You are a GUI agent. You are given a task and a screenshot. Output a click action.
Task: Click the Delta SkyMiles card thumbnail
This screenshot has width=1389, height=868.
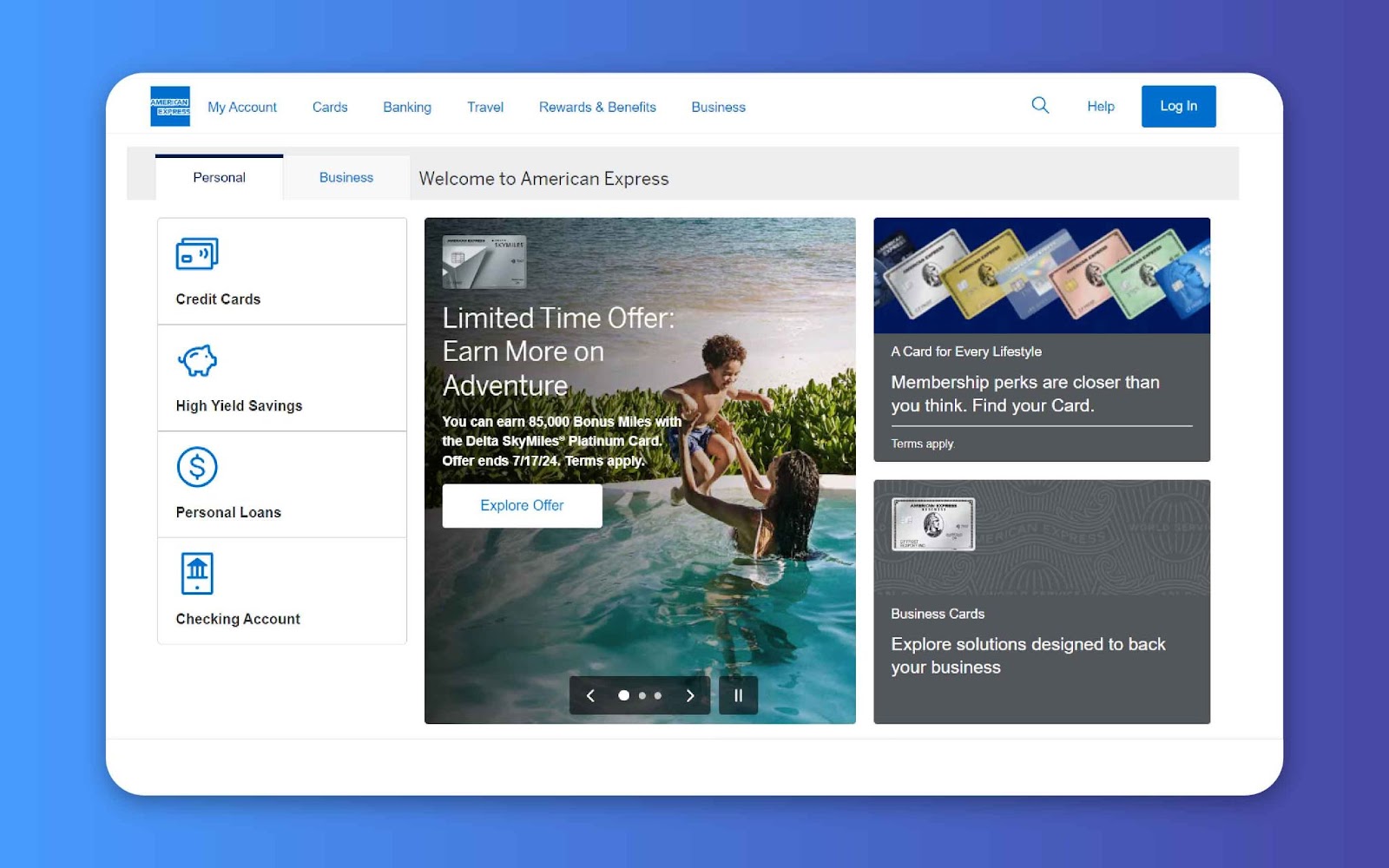click(484, 261)
